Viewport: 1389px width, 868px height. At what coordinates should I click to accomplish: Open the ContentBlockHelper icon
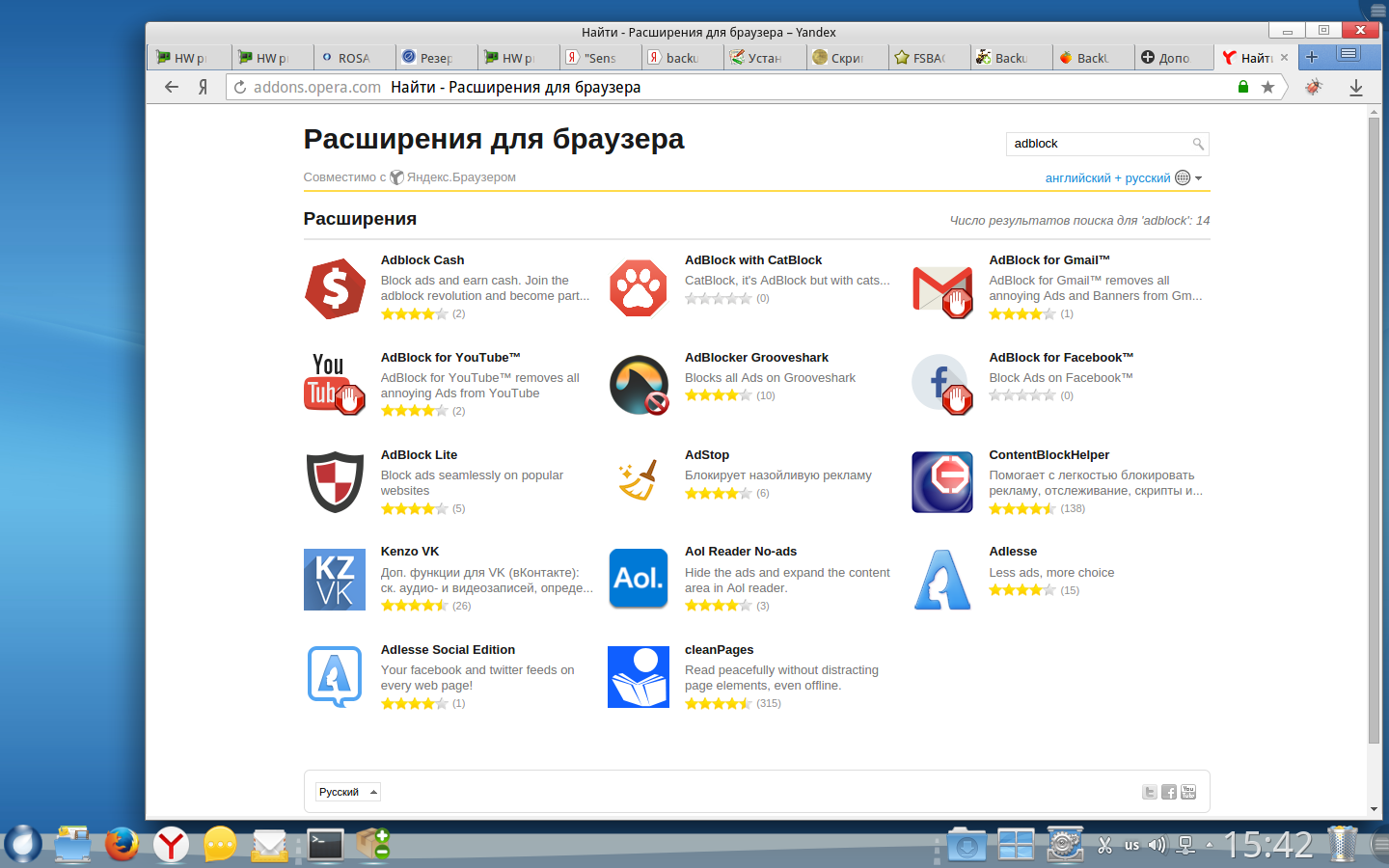click(x=942, y=482)
